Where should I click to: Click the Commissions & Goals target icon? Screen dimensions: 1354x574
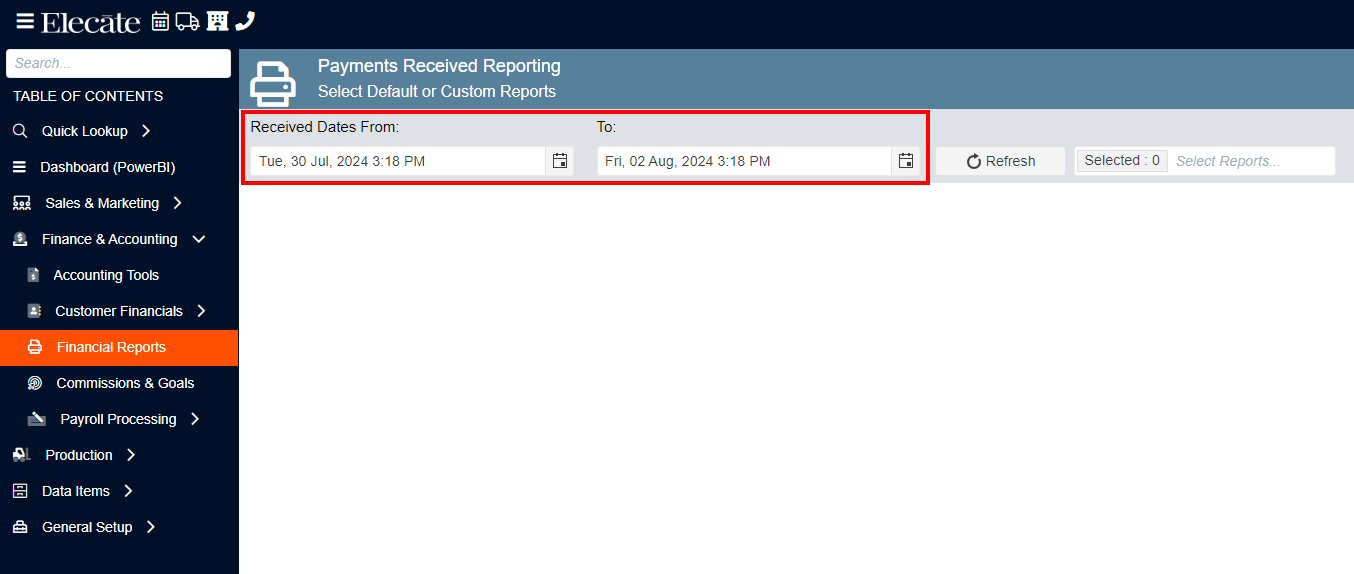click(x=35, y=383)
